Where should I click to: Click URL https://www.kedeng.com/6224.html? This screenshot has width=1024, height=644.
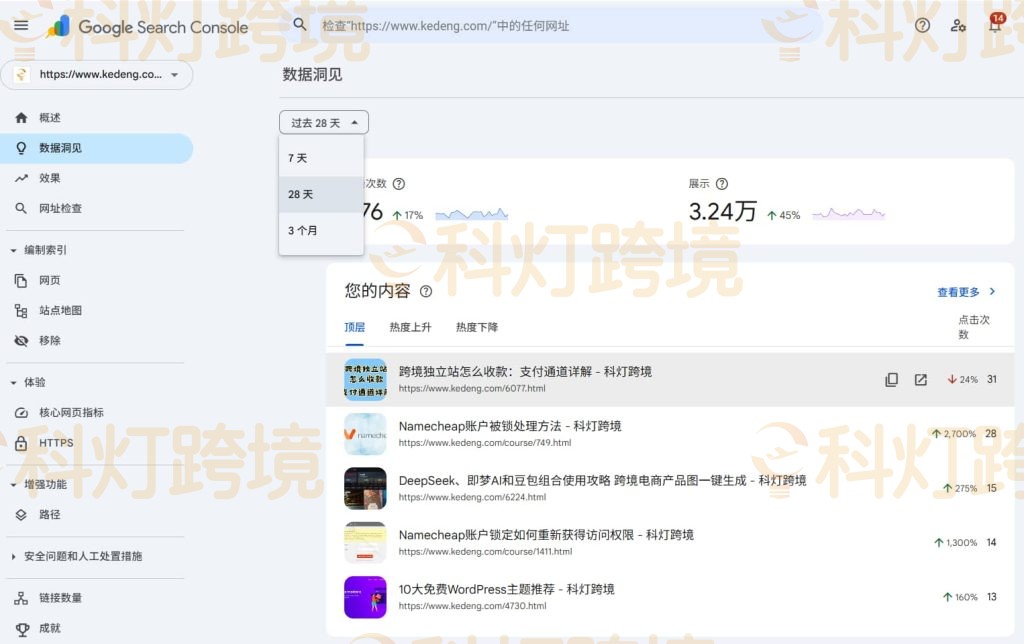click(472, 497)
